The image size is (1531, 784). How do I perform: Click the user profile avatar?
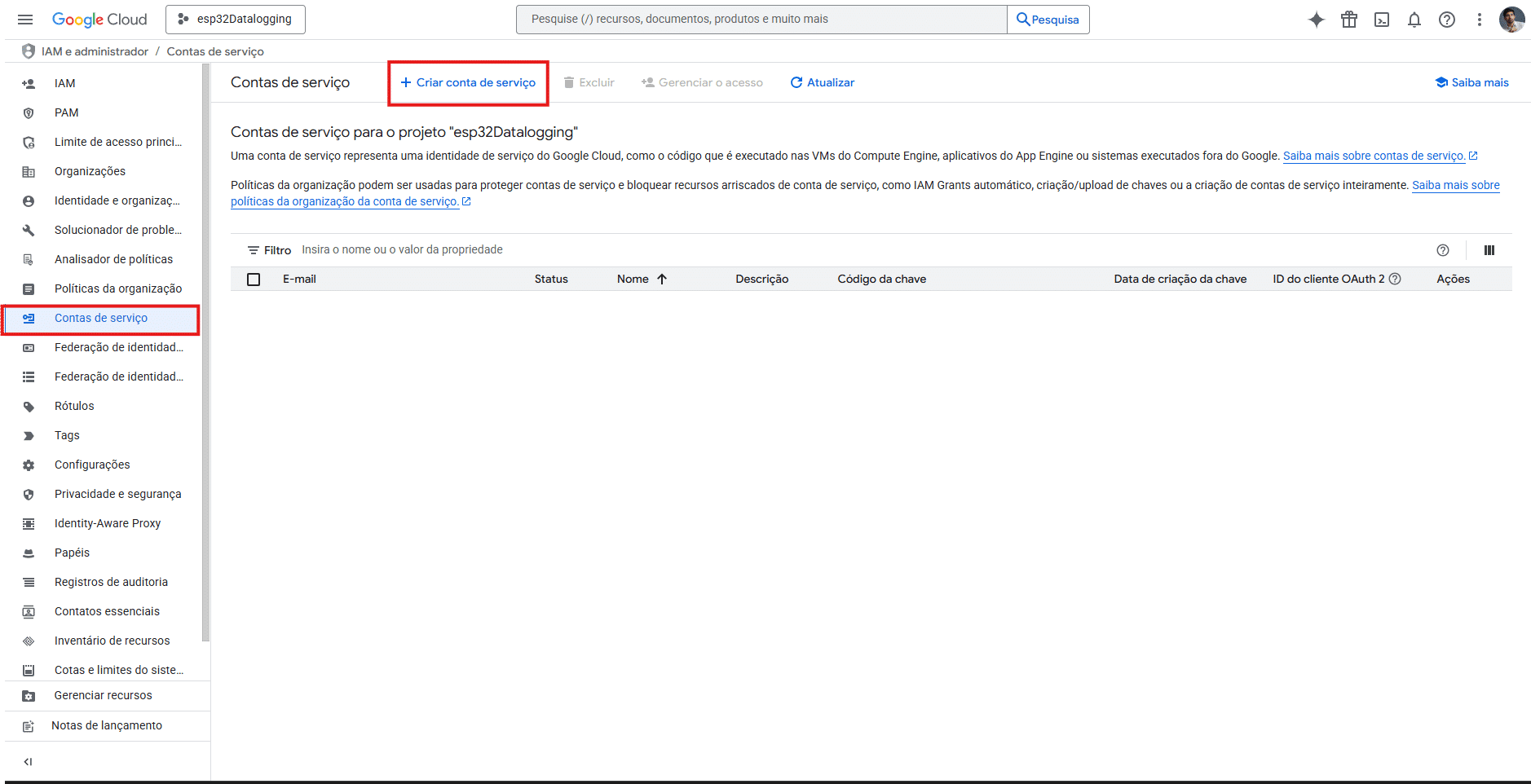(x=1511, y=20)
